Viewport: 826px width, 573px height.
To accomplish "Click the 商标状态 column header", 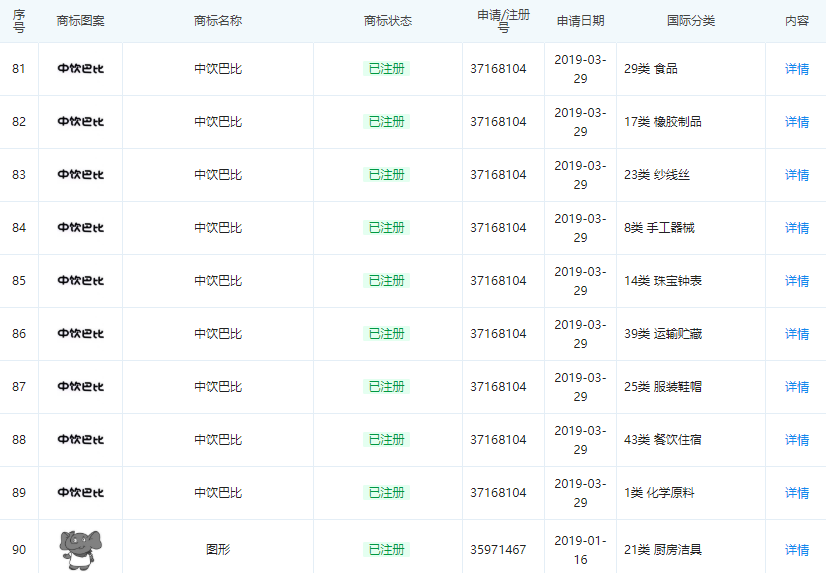I will click(387, 21).
